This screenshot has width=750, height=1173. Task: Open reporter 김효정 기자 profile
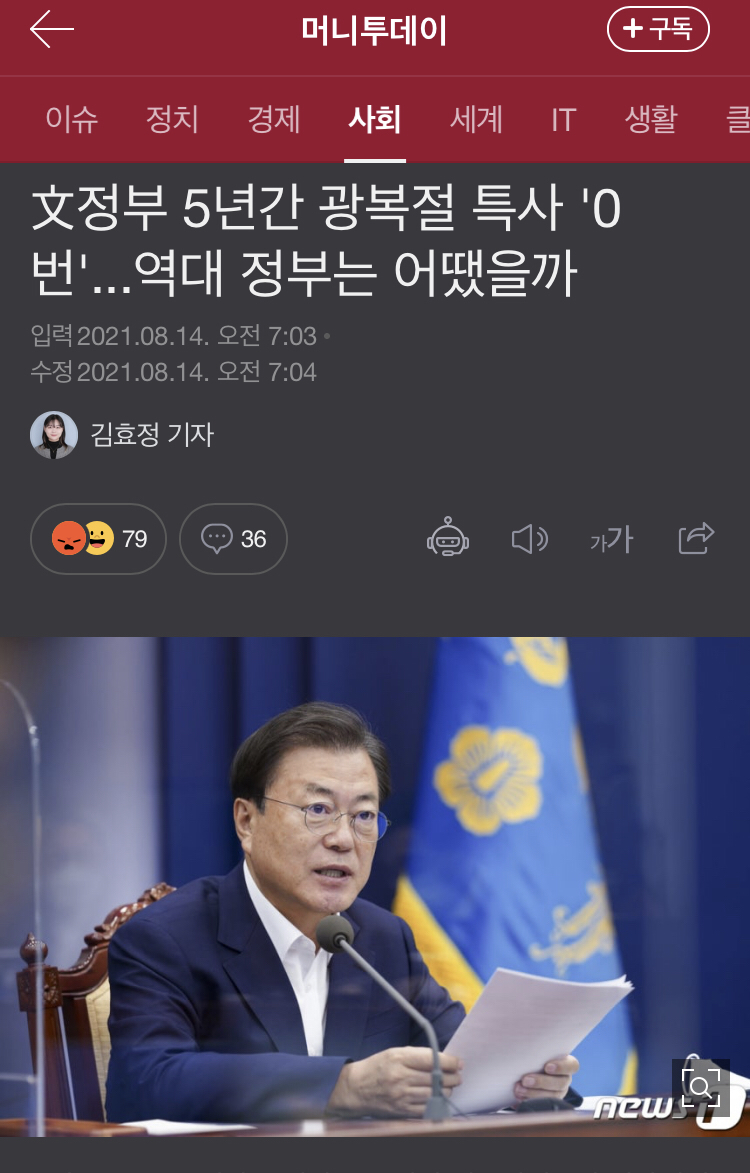click(153, 434)
